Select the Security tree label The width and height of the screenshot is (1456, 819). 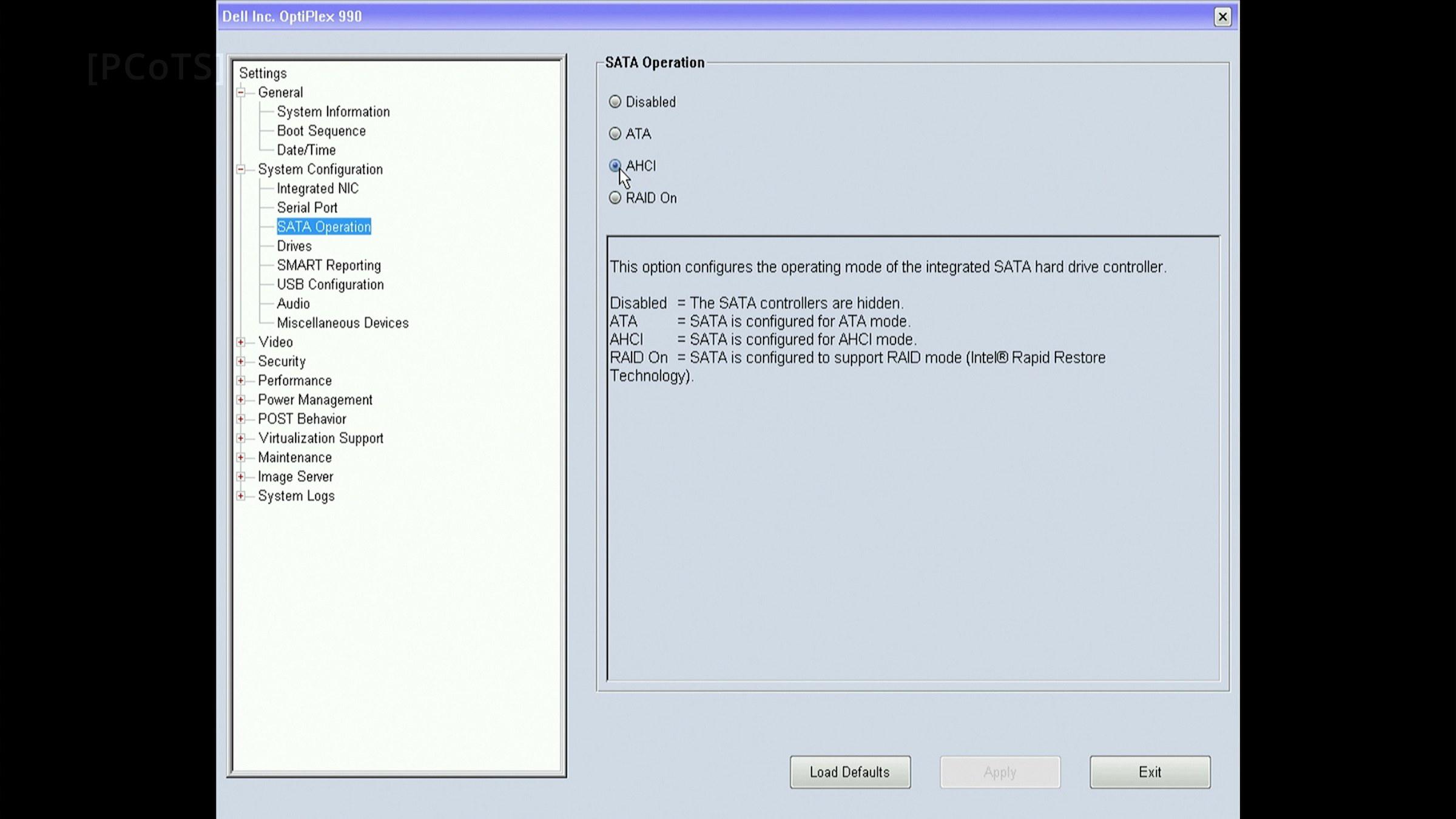[281, 362]
